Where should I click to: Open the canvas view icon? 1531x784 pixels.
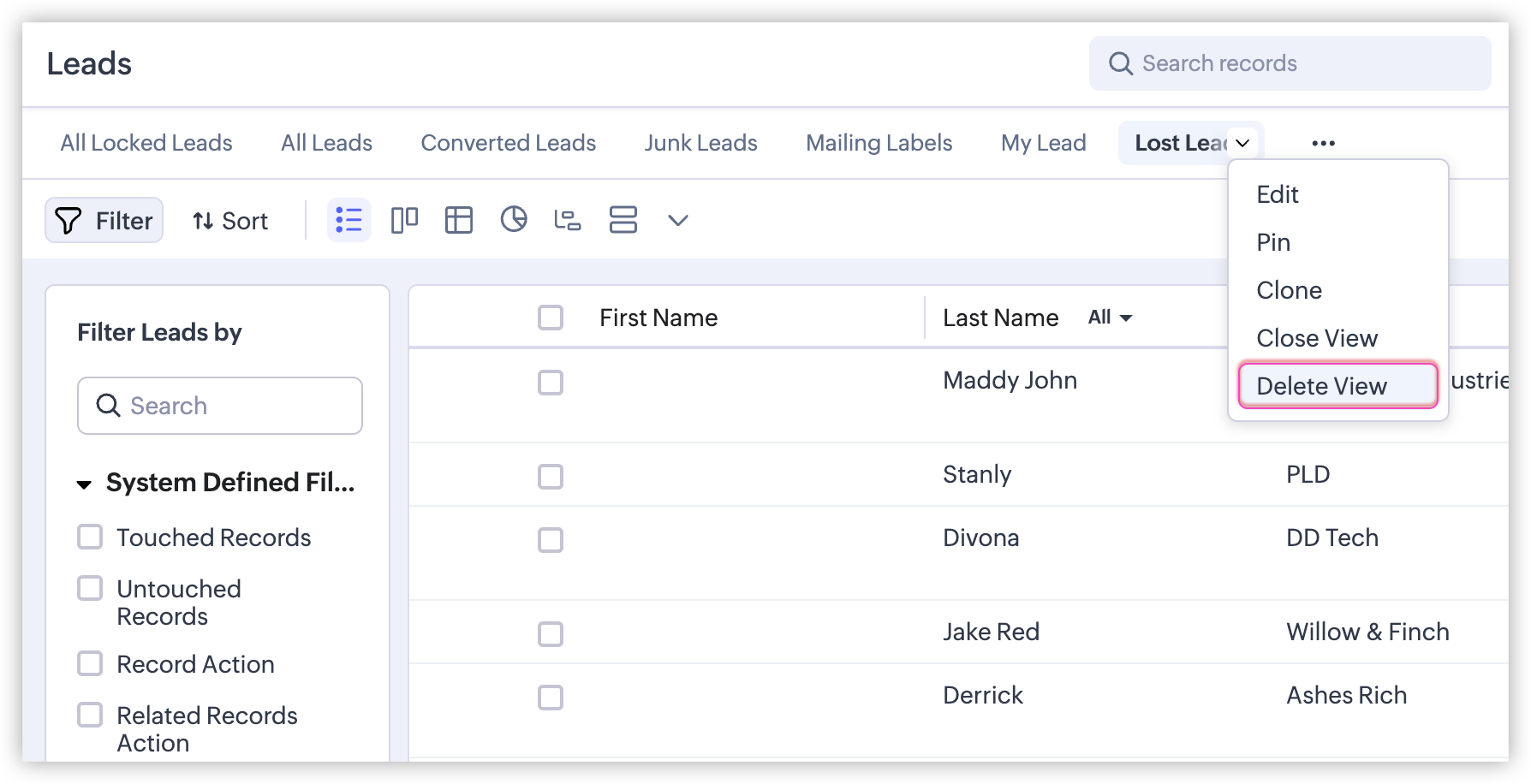(x=459, y=220)
